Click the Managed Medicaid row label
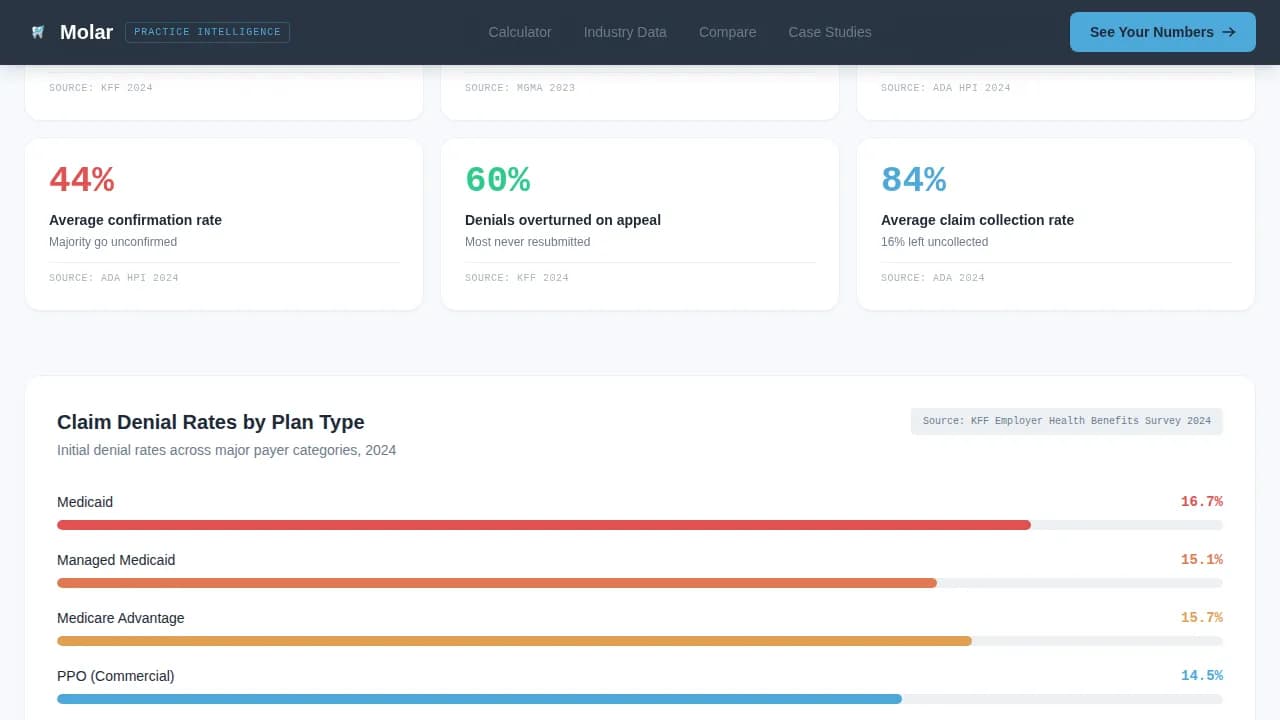 click(x=116, y=560)
